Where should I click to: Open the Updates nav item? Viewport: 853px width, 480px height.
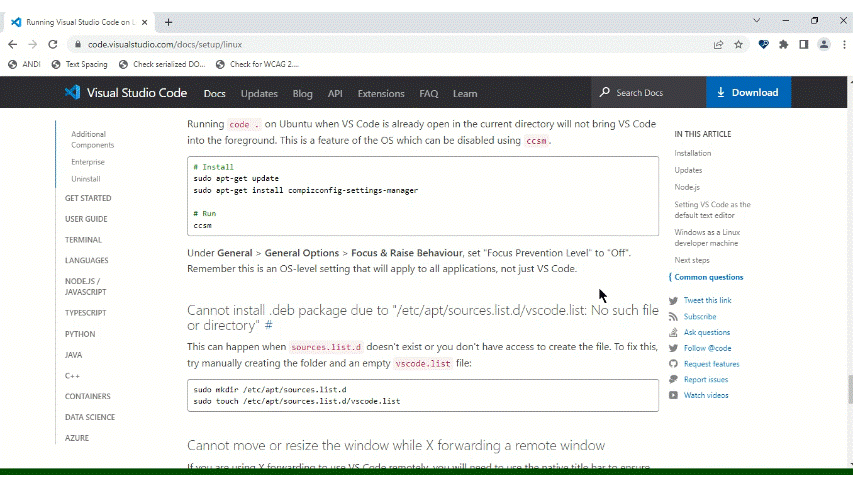click(x=259, y=94)
